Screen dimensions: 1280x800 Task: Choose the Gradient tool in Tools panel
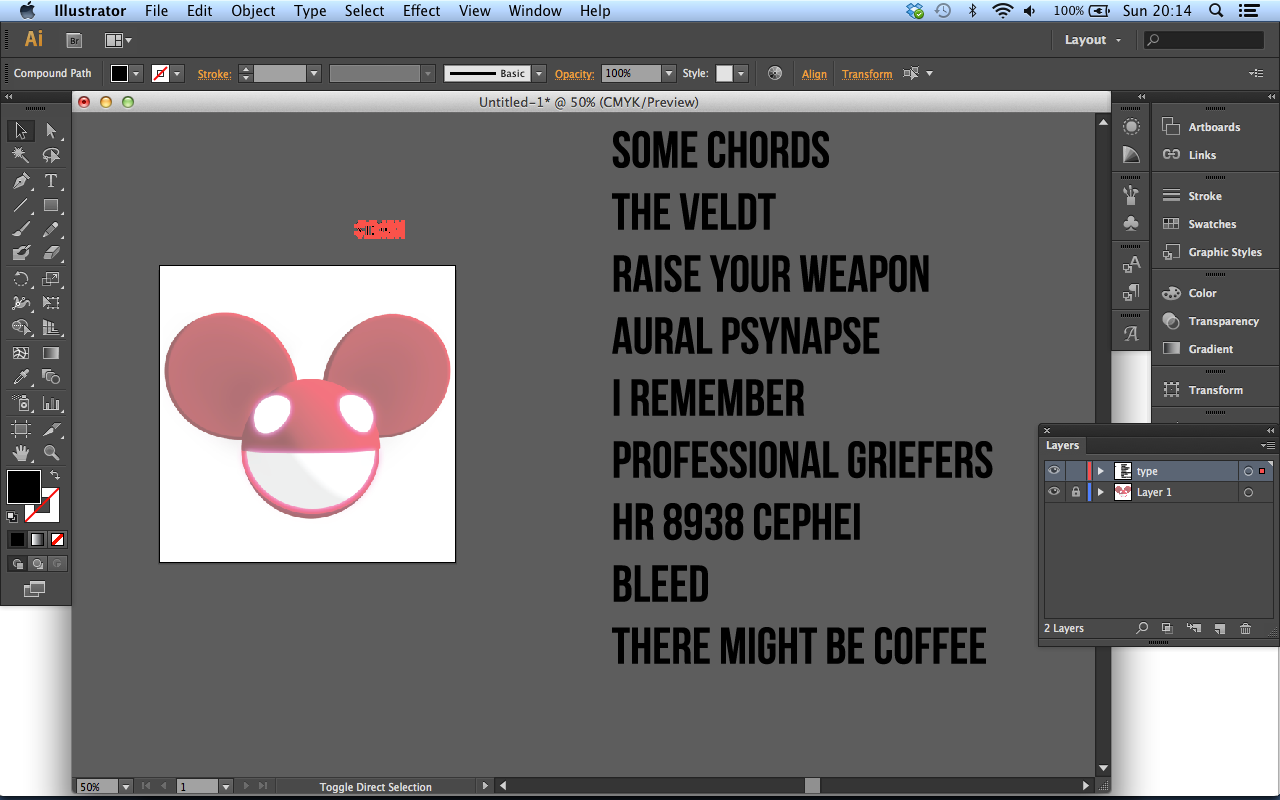(51, 353)
